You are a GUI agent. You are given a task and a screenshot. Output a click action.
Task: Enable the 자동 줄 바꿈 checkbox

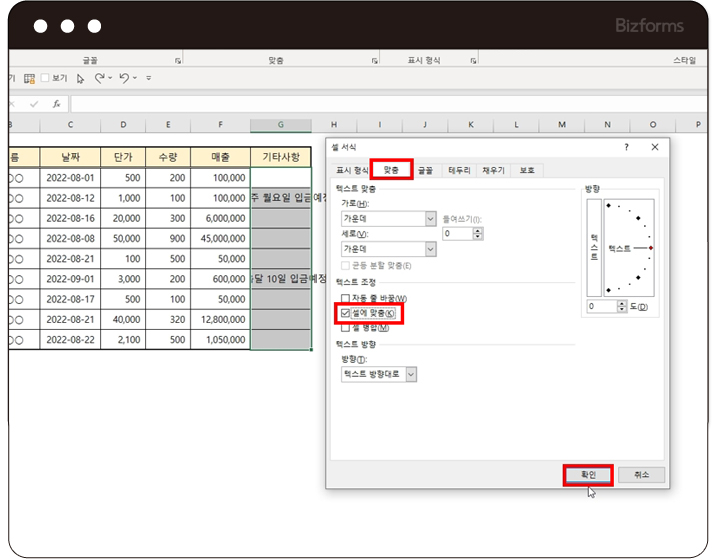coord(346,298)
